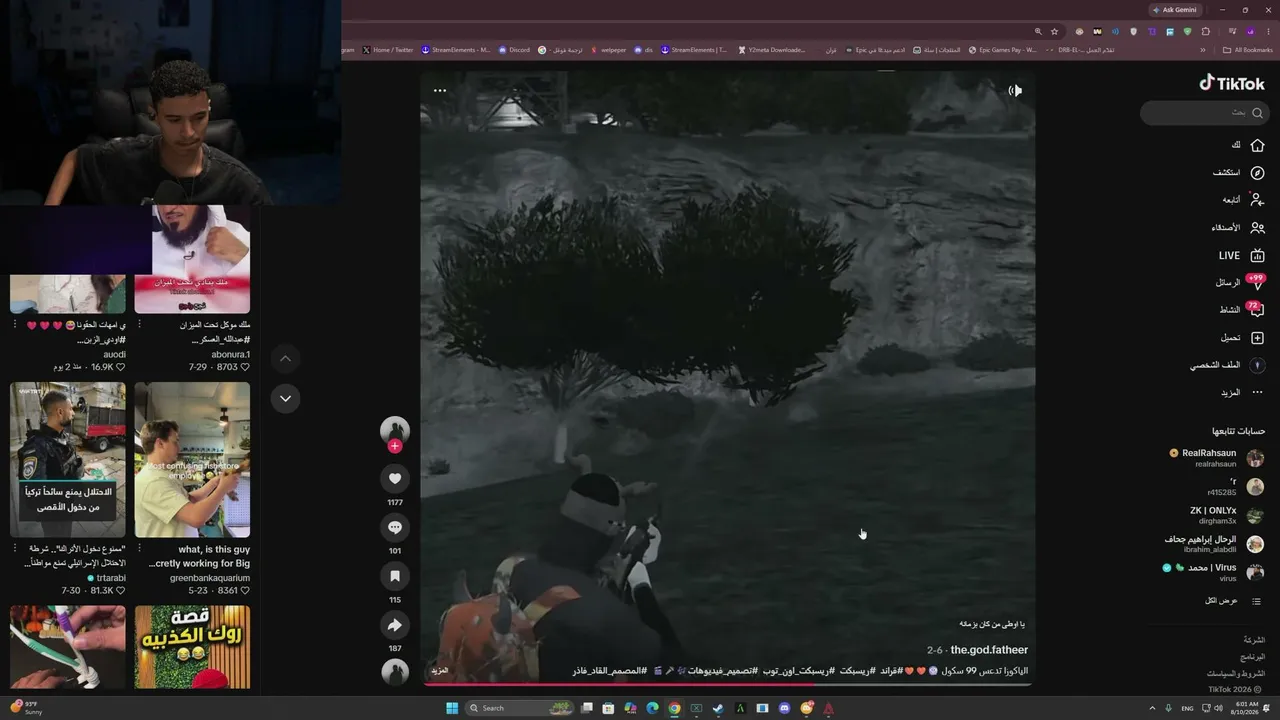Open the welpeper bookmark
The width and height of the screenshot is (1280, 720).
(x=608, y=50)
